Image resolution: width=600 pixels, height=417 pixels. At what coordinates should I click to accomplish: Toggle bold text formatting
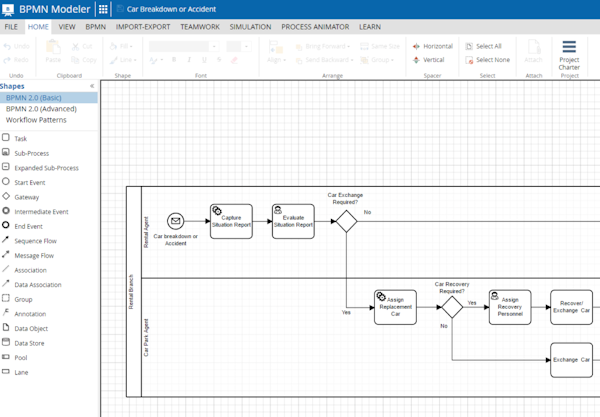pyautogui.click(x=174, y=60)
